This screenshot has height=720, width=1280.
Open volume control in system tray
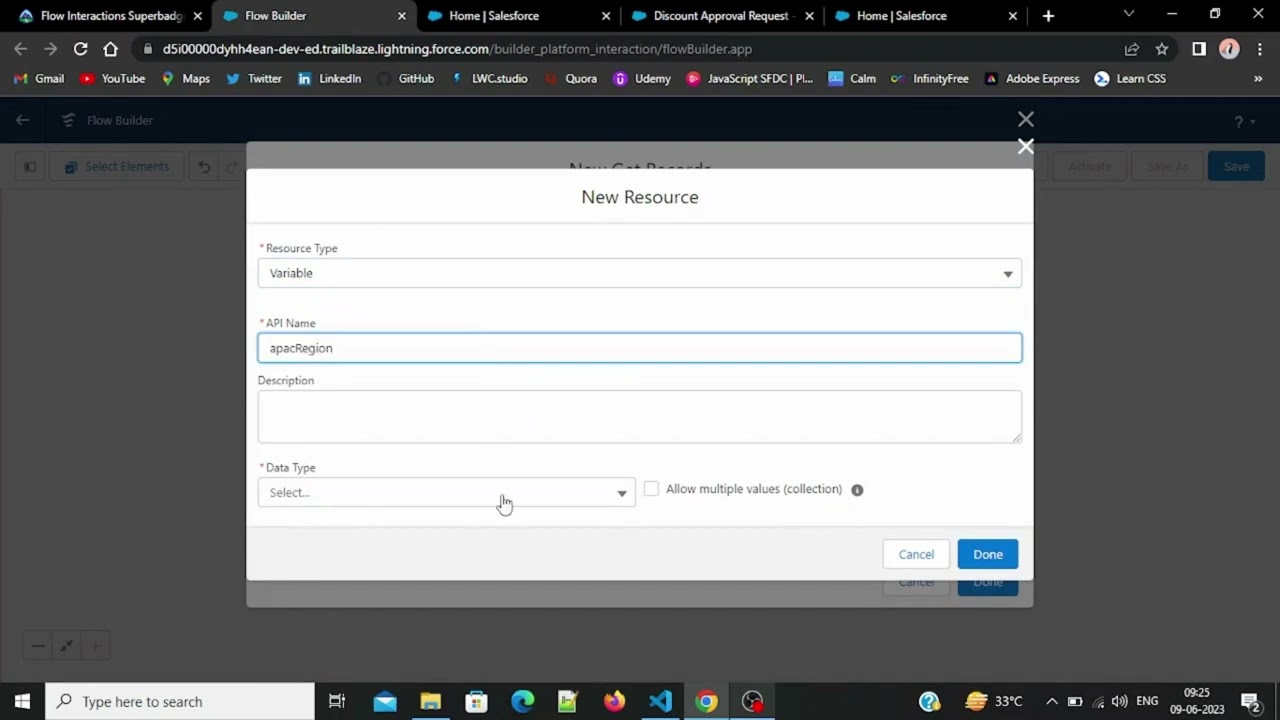coord(1119,701)
